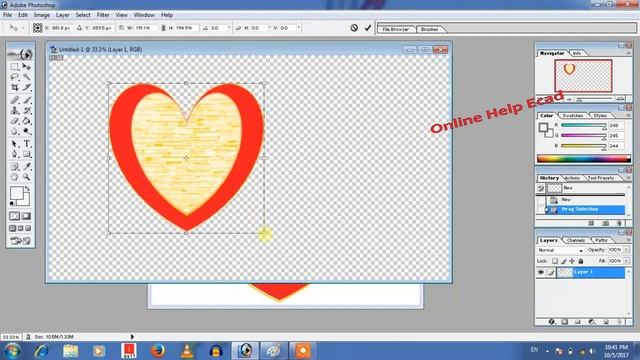Image resolution: width=640 pixels, height=360 pixels.
Task: Switch to Standard edit mode
Action: pos(15,216)
